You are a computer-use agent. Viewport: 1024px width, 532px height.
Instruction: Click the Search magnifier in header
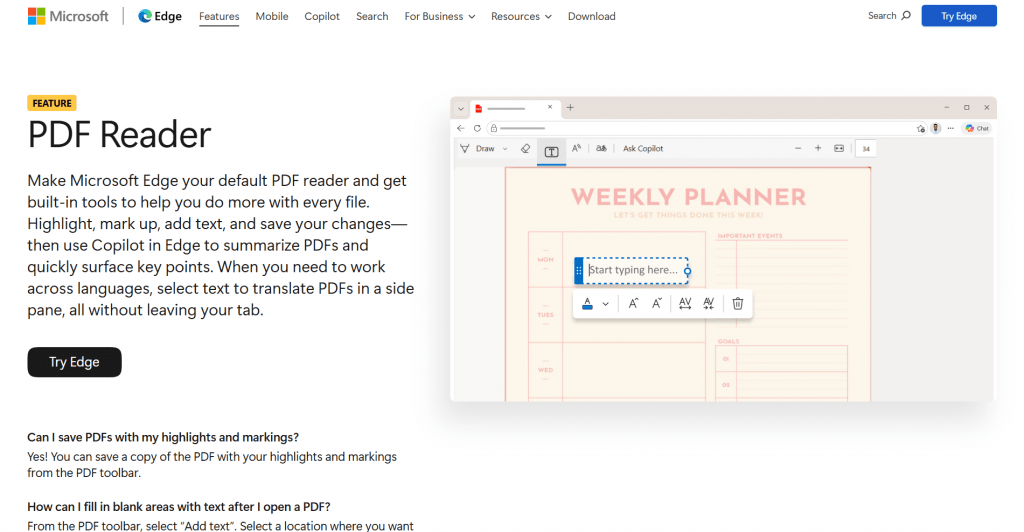[x=906, y=16]
